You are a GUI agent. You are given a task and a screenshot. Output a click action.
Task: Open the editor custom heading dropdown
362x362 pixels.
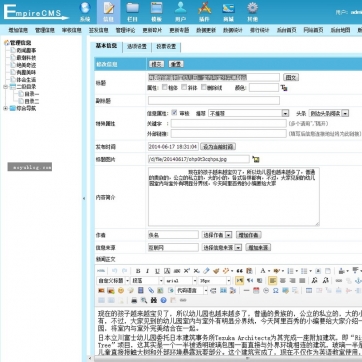(113, 281)
